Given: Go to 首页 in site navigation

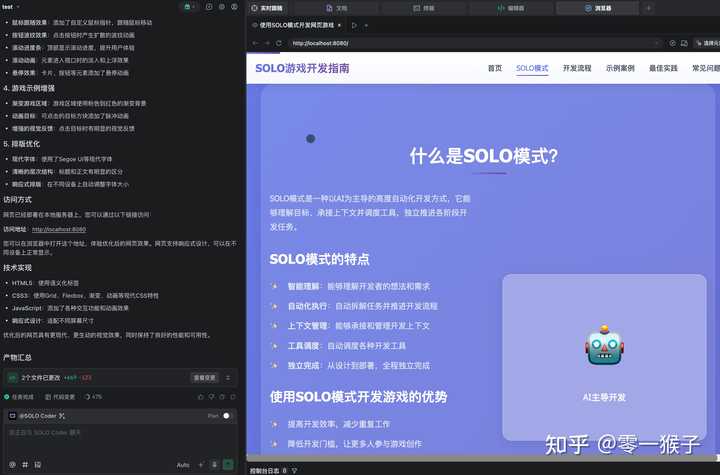Looking at the screenshot, I should pyautogui.click(x=495, y=68).
